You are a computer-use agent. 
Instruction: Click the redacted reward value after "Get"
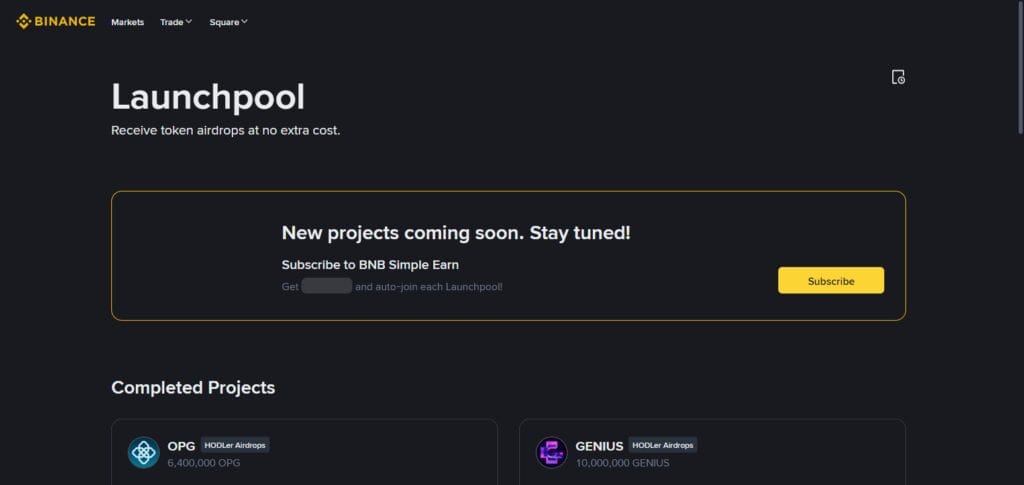[x=327, y=286]
